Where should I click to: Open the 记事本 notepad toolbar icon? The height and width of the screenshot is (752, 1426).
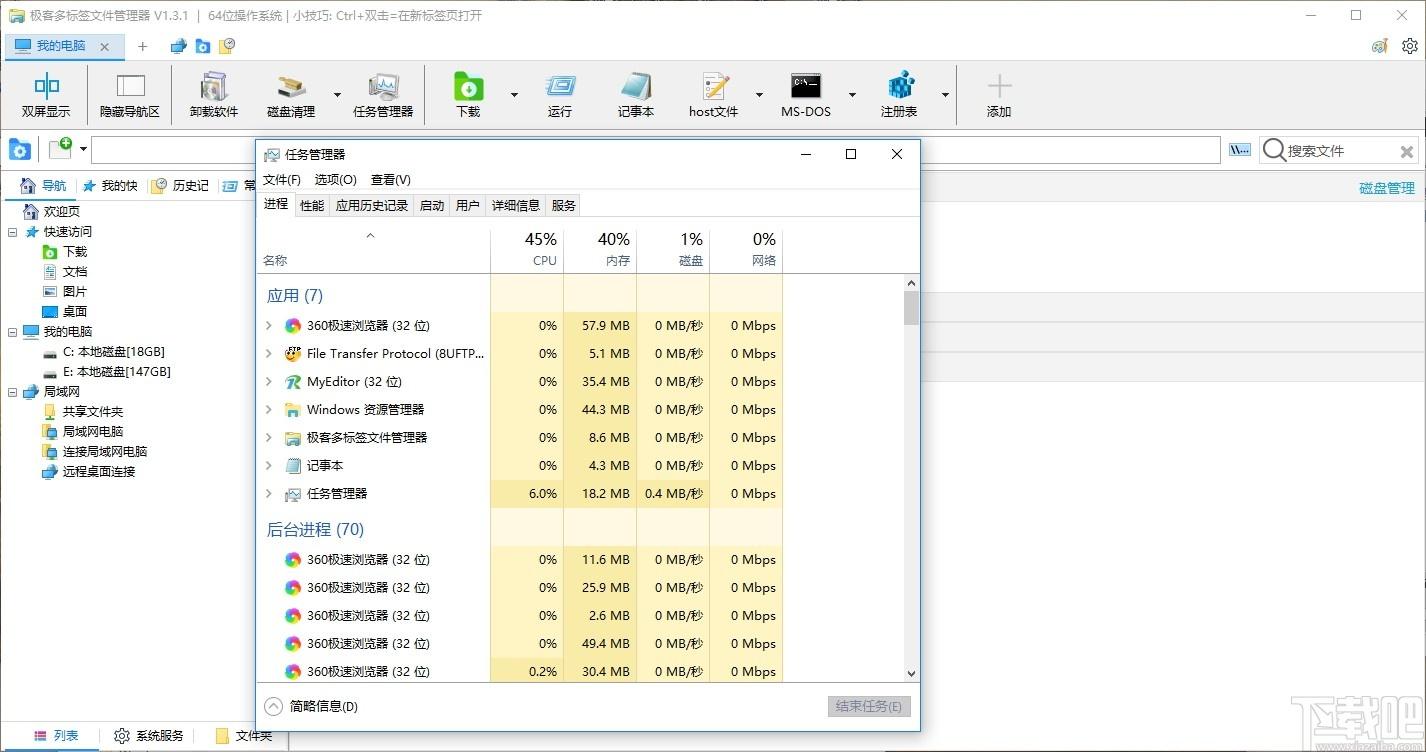(x=636, y=95)
